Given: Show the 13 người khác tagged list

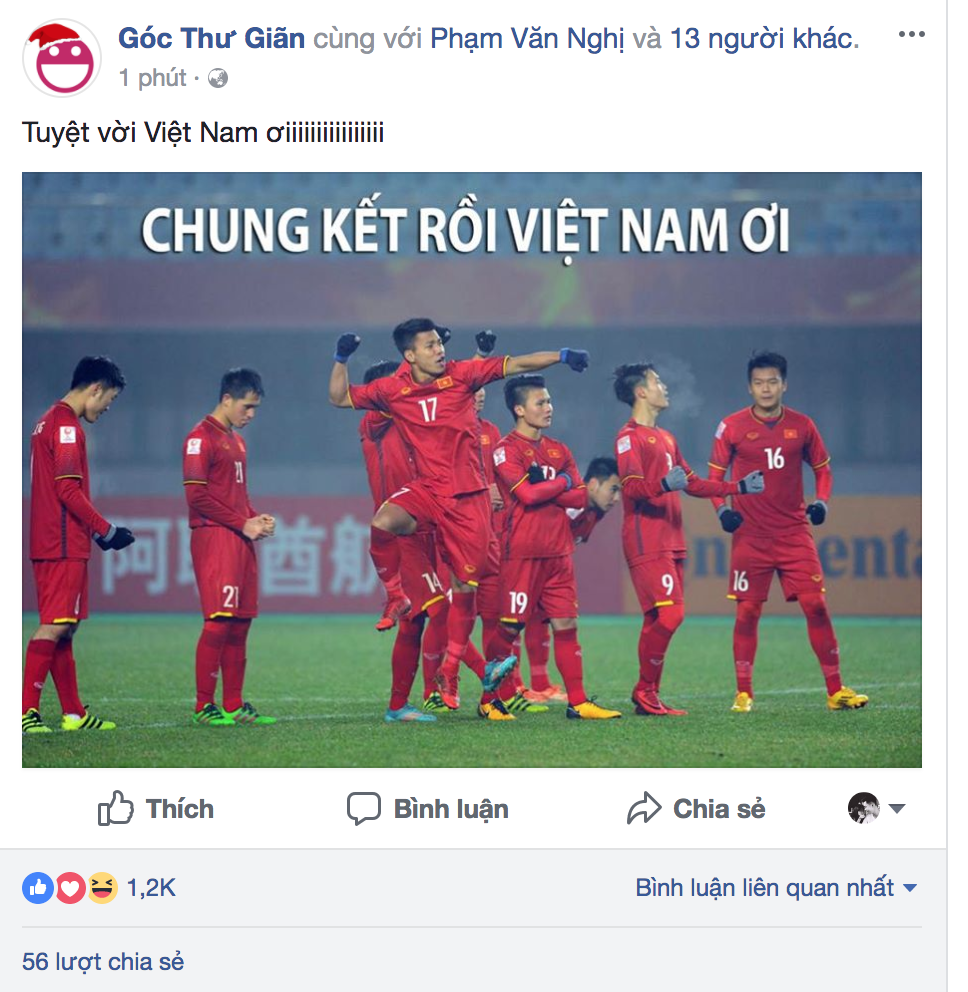Looking at the screenshot, I should click(x=764, y=39).
